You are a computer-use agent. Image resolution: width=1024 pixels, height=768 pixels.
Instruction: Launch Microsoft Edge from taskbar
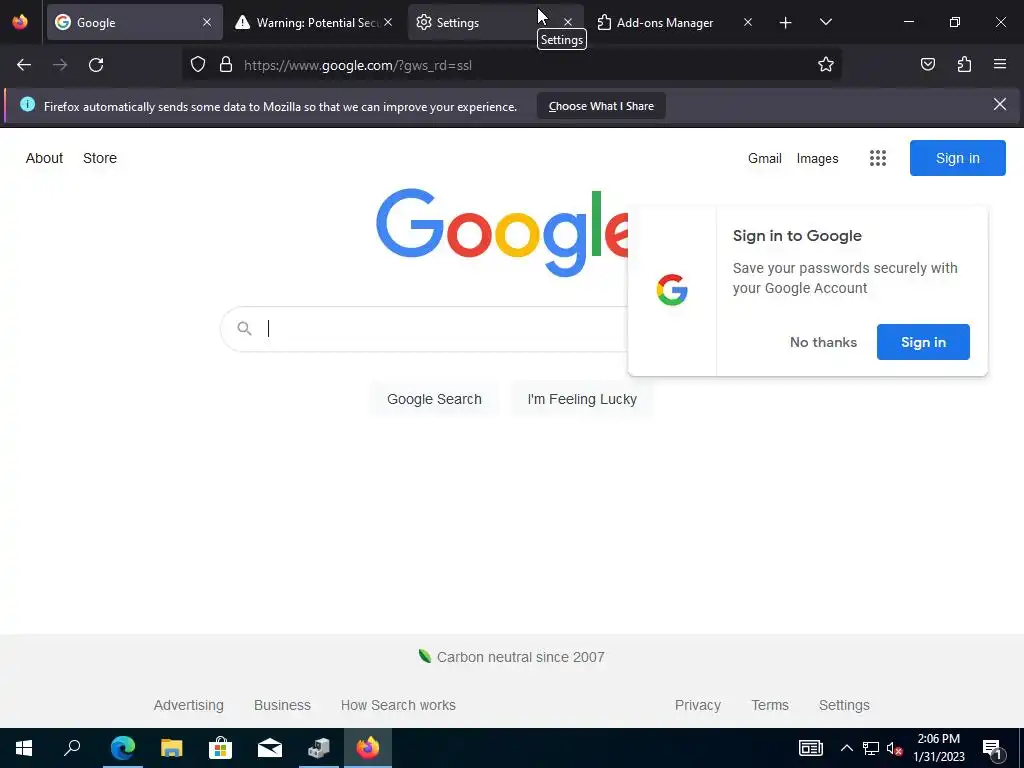pos(122,748)
